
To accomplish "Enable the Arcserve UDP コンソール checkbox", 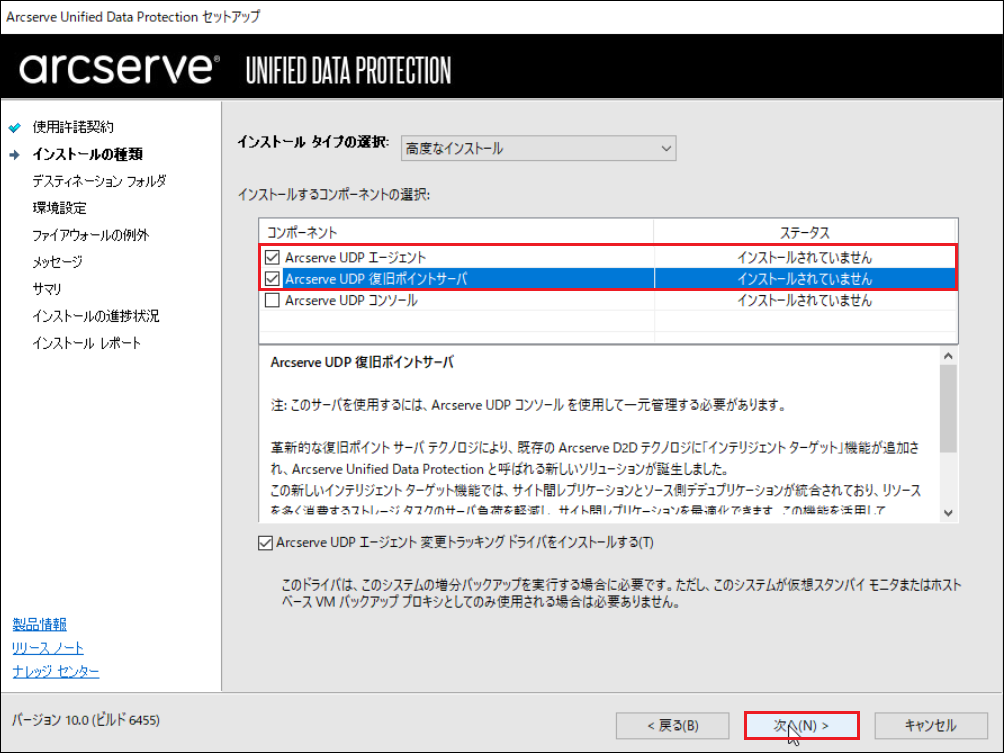I will 272,300.
